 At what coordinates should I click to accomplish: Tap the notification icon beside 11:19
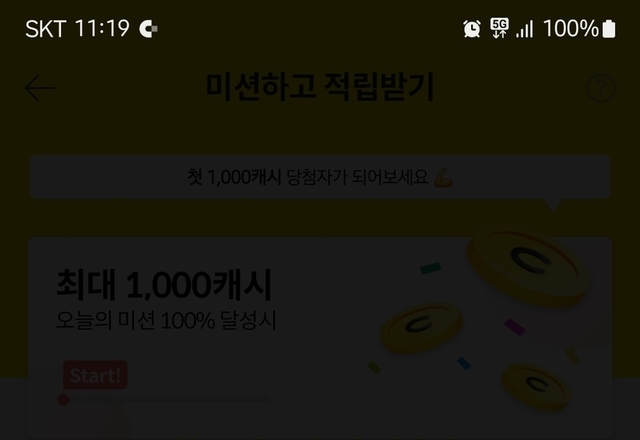[x=148, y=29]
